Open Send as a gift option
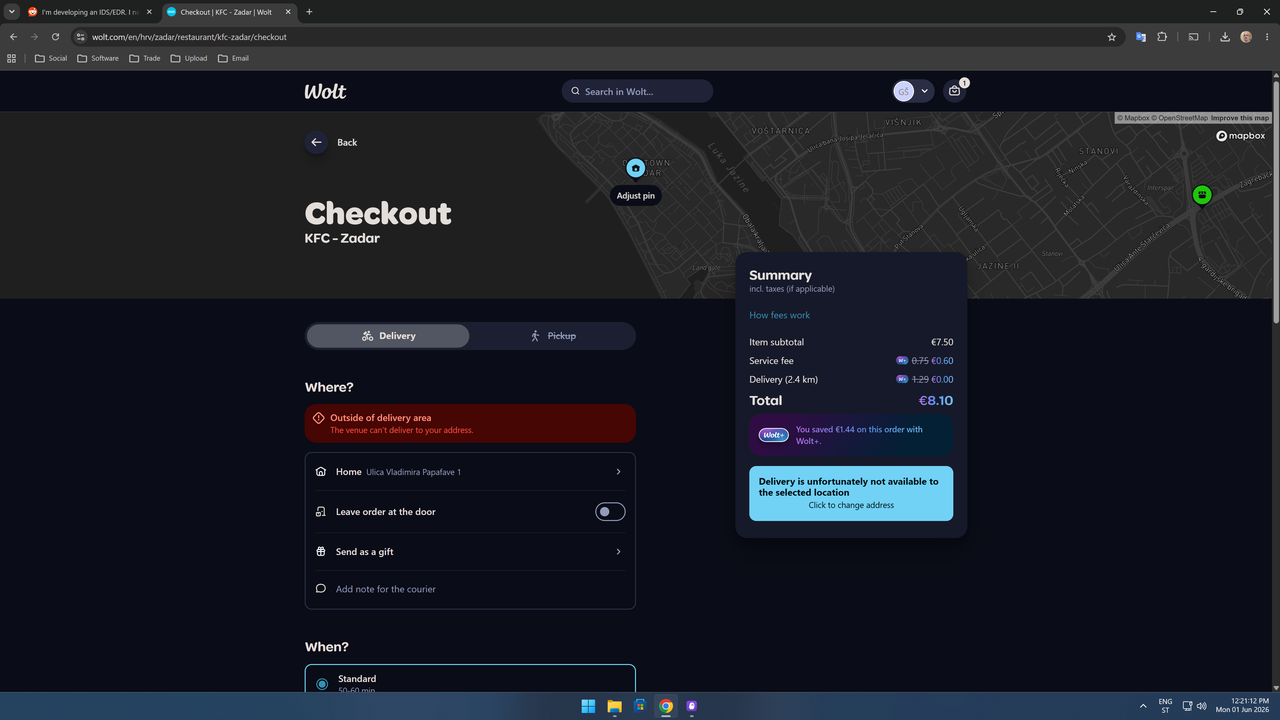This screenshot has height=720, width=1280. (470, 552)
